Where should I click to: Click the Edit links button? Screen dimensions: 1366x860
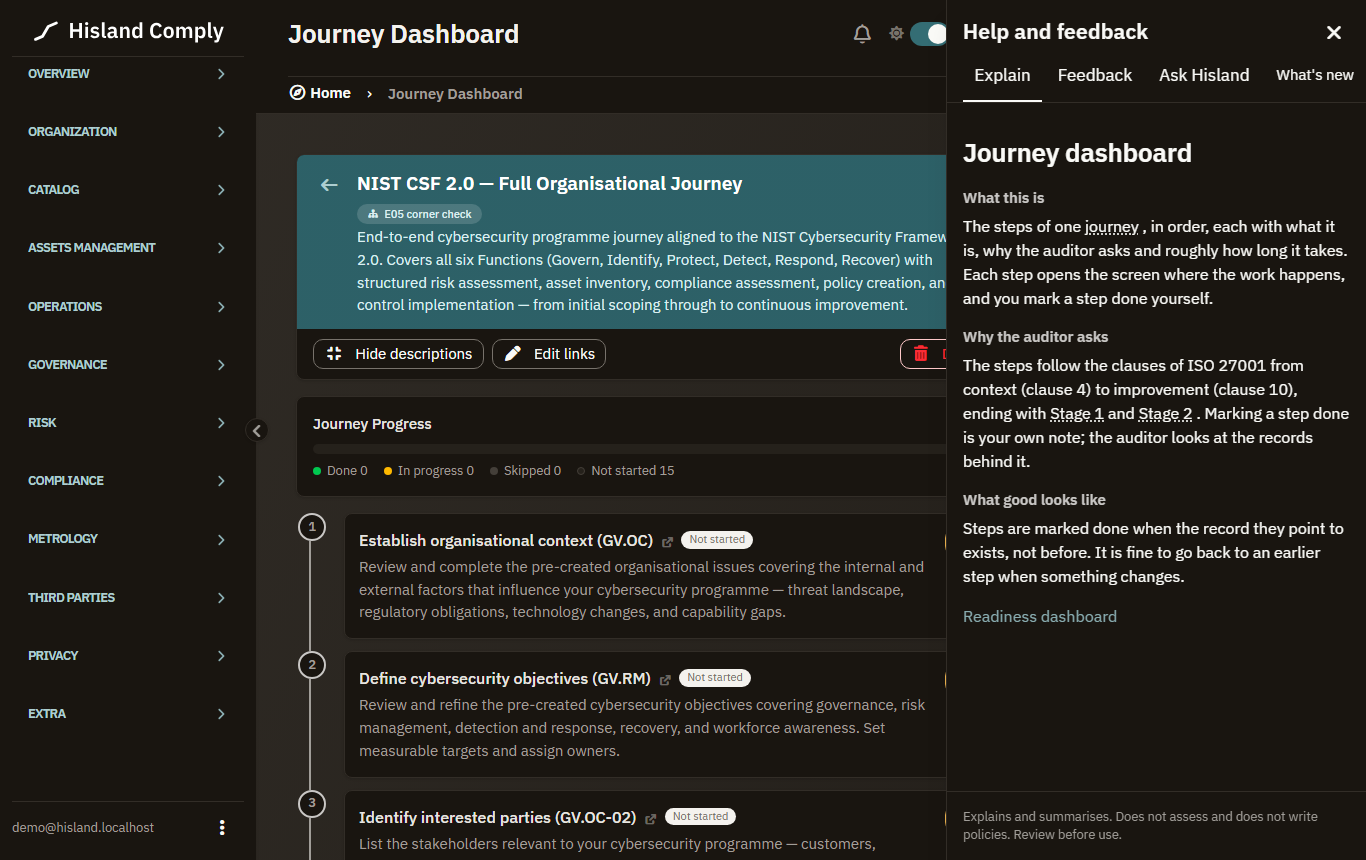(x=549, y=354)
